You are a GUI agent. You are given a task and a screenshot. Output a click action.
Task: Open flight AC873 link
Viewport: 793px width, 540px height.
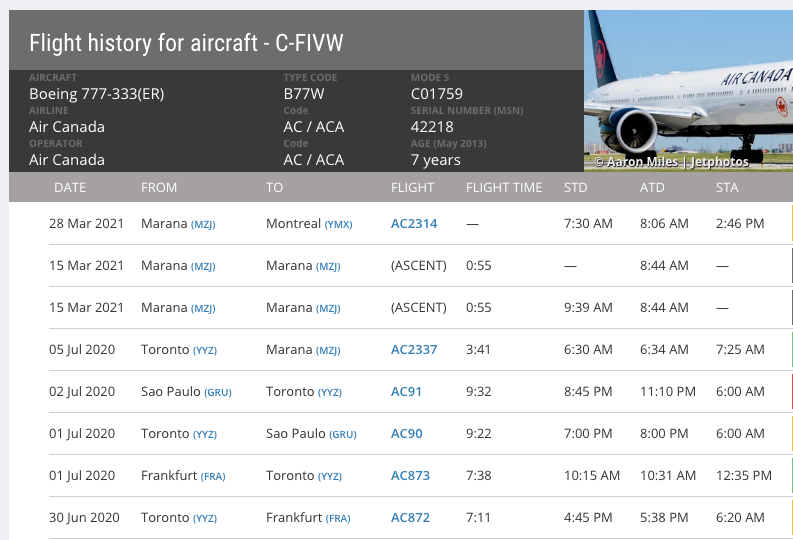pyautogui.click(x=410, y=476)
